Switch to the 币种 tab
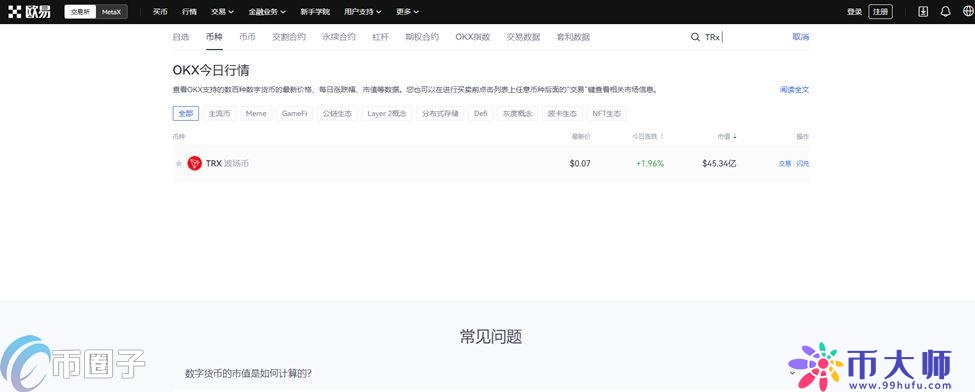975x392 pixels. [214, 37]
